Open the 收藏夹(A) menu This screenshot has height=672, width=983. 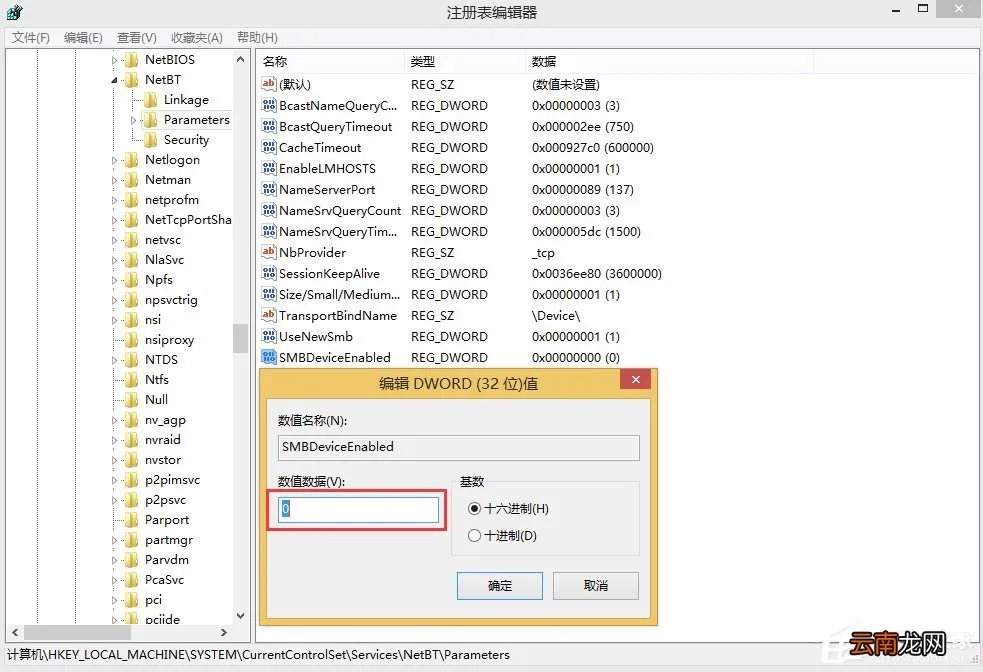(x=195, y=37)
